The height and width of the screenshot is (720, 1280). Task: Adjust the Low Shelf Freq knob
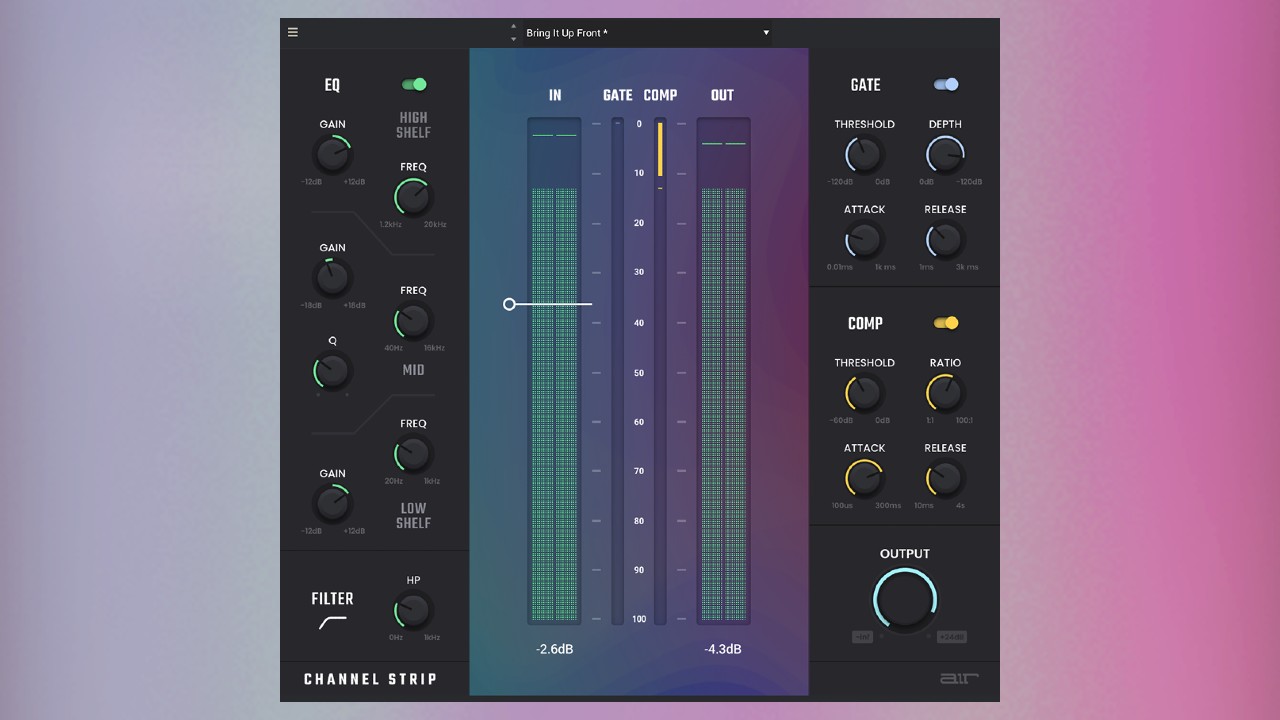412,456
